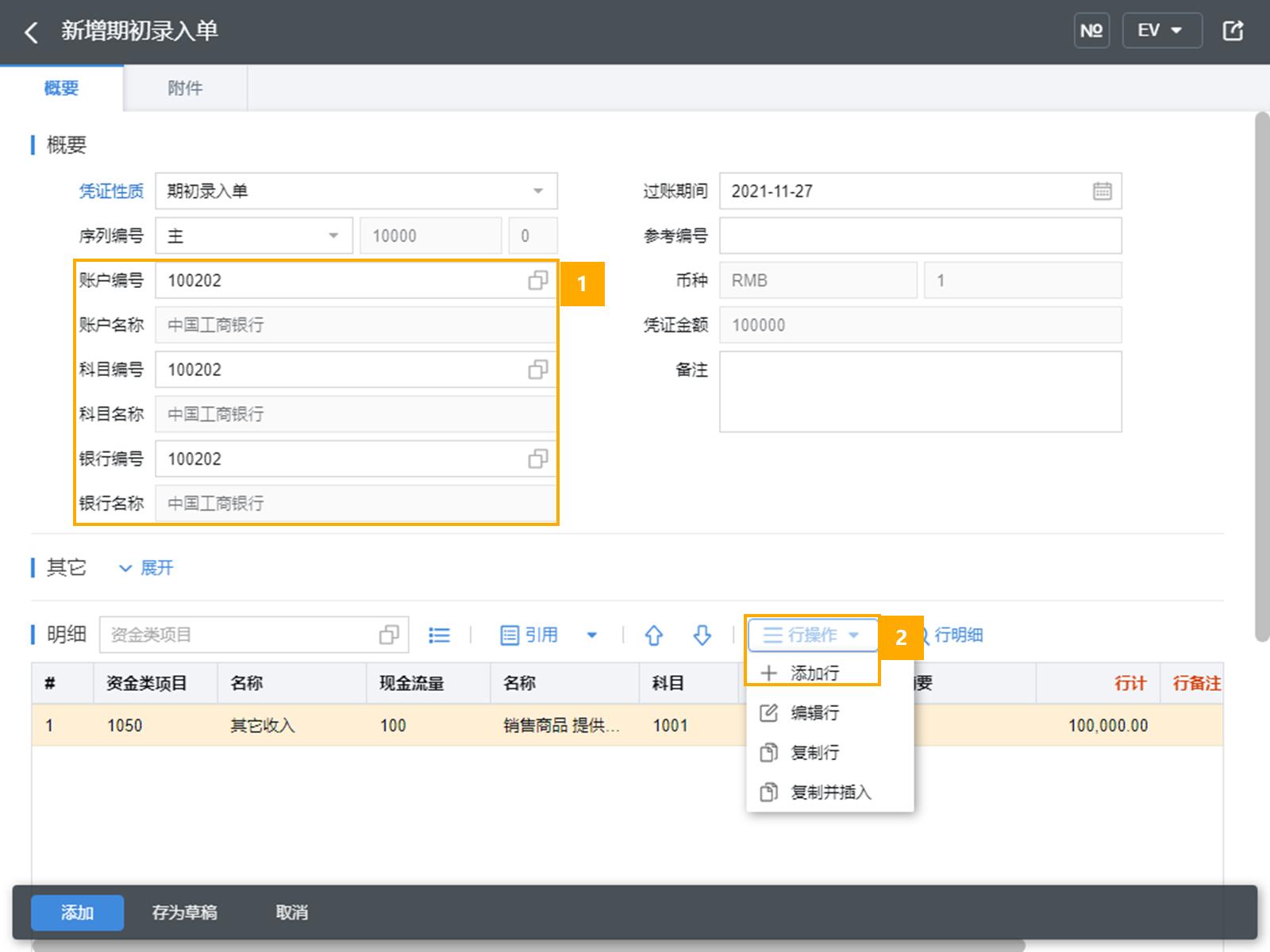The width and height of the screenshot is (1270, 952).
Task: Click the 资金类项目 search field
Action: coord(254,635)
